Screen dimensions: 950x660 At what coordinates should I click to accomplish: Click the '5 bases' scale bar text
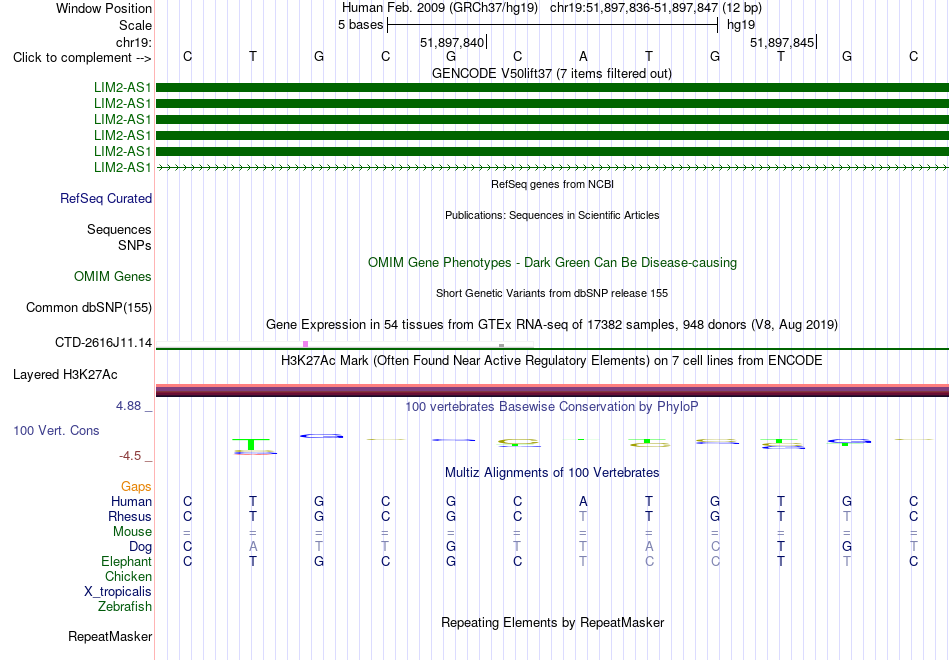(360, 25)
